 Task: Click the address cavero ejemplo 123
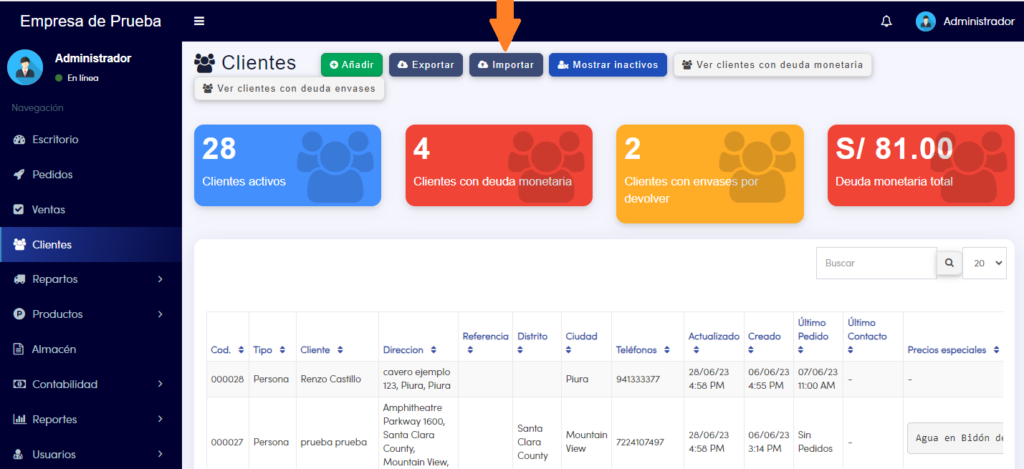point(417,379)
